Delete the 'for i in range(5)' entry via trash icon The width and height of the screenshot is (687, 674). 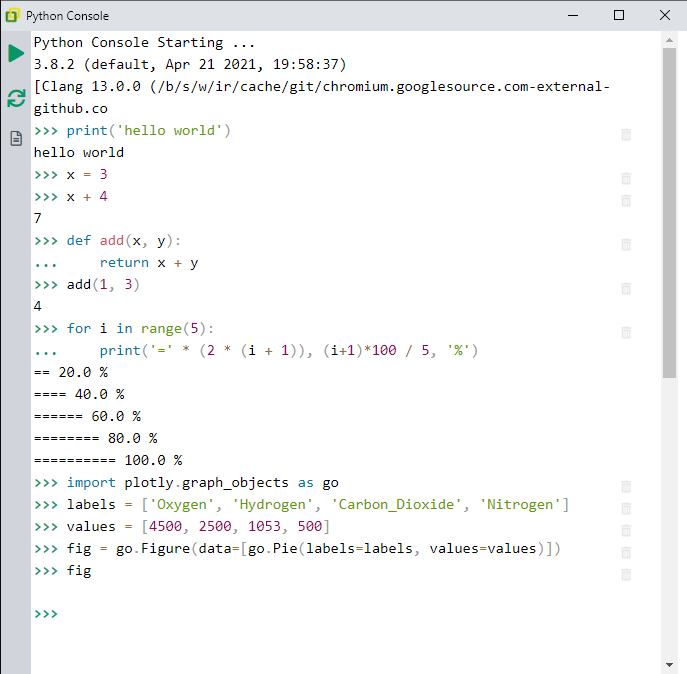[x=626, y=332]
